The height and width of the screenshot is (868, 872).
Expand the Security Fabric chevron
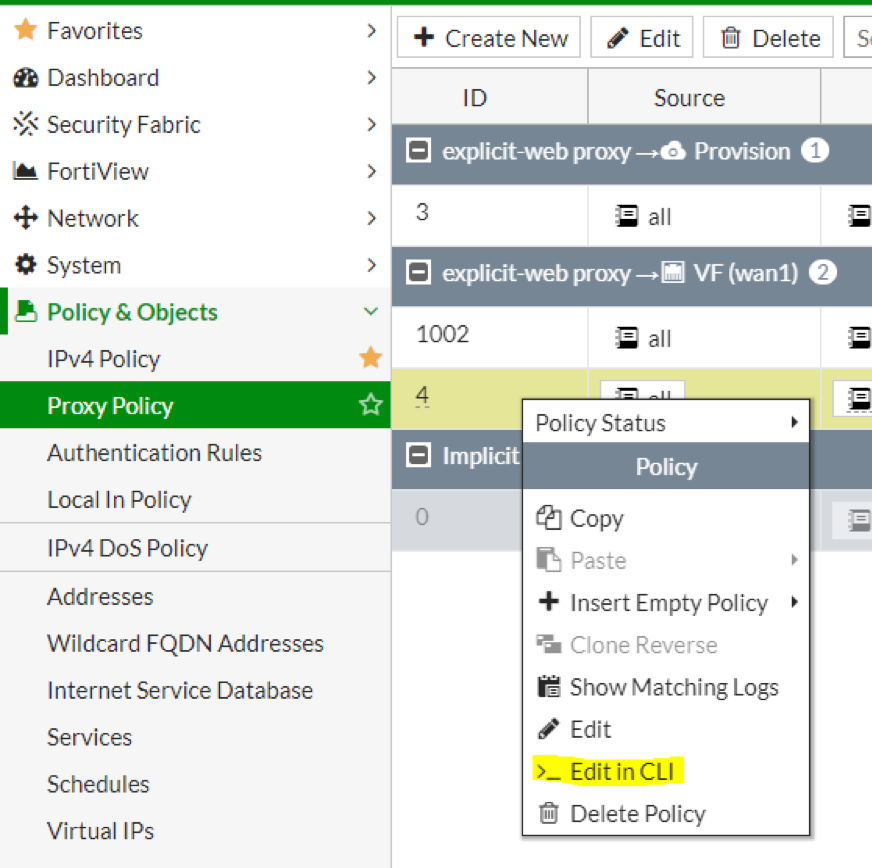(371, 124)
